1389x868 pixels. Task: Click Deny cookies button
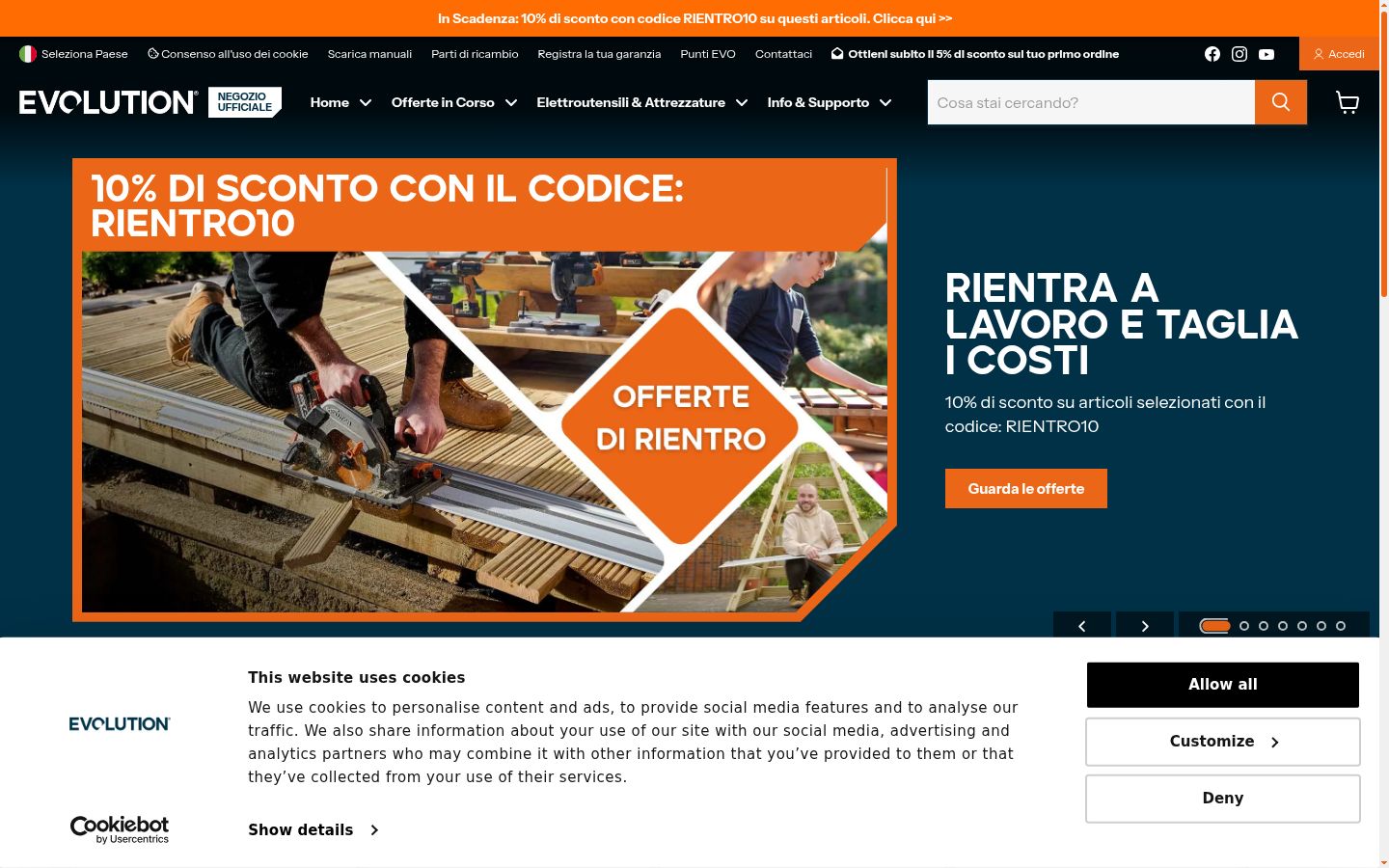click(x=1223, y=799)
